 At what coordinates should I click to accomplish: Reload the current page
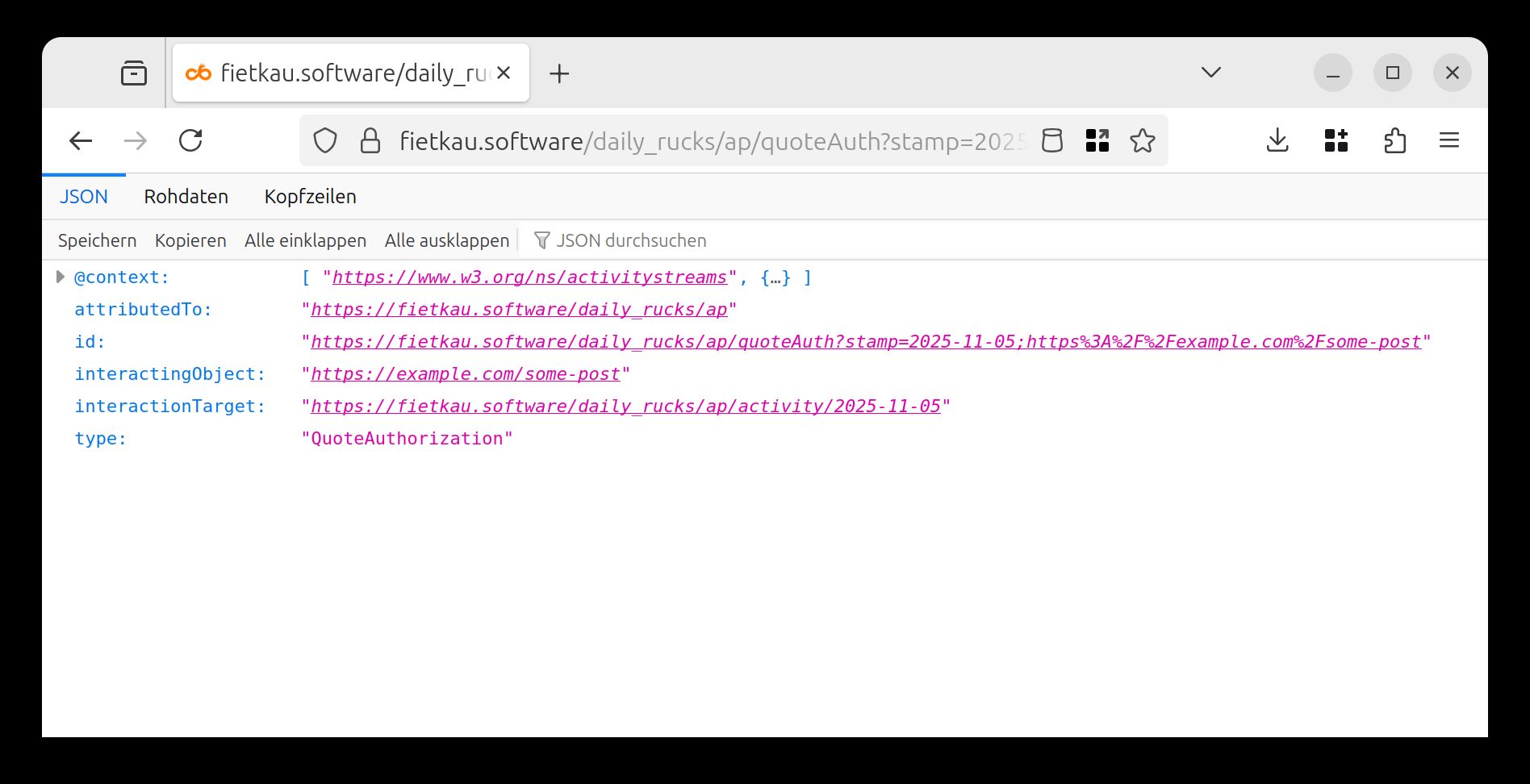pos(190,140)
